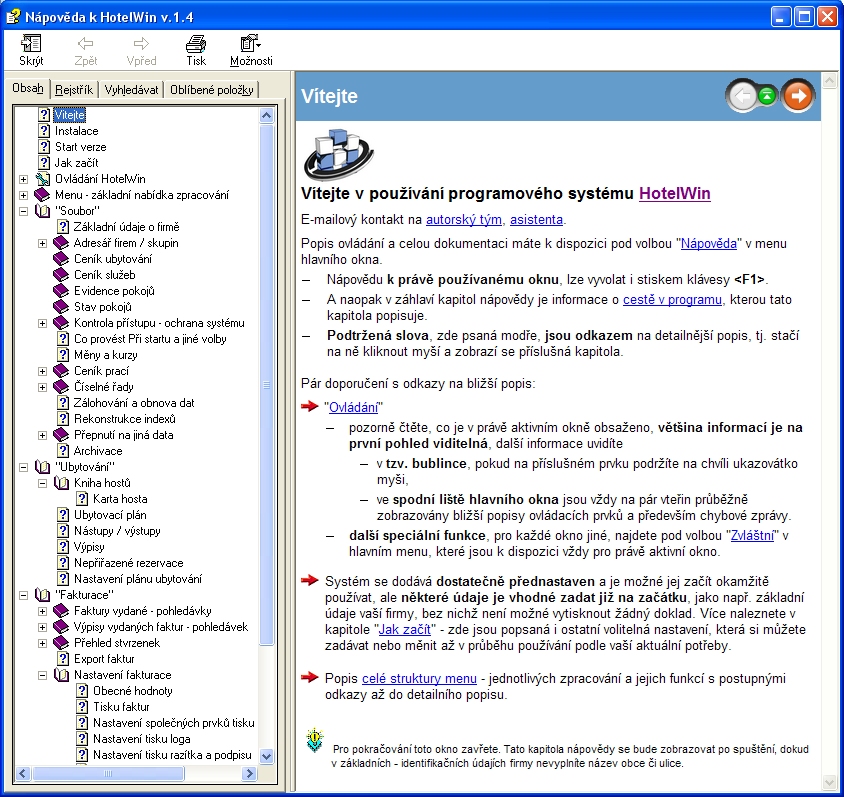Select the Nastavení tisku loga topic
The height and width of the screenshot is (797, 844).
point(142,739)
